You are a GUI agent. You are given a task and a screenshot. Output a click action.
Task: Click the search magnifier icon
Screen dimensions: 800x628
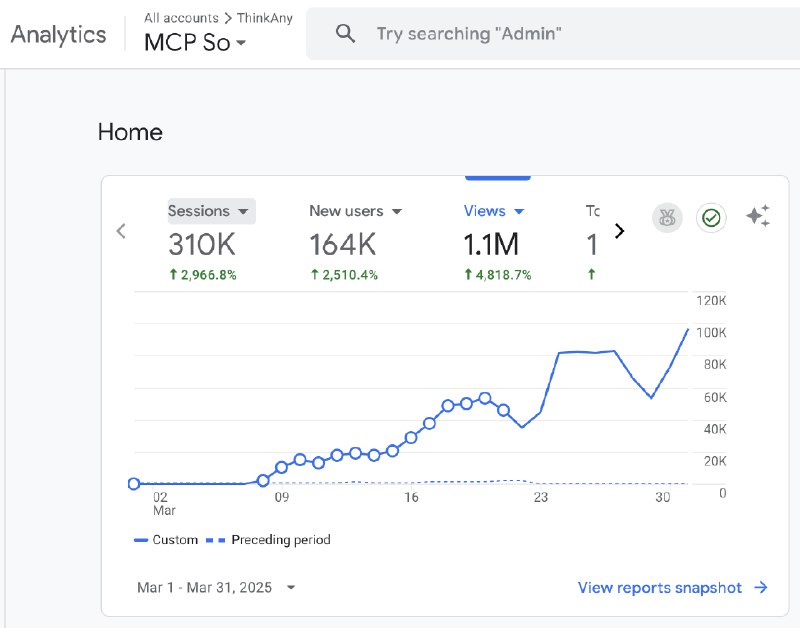[345, 34]
